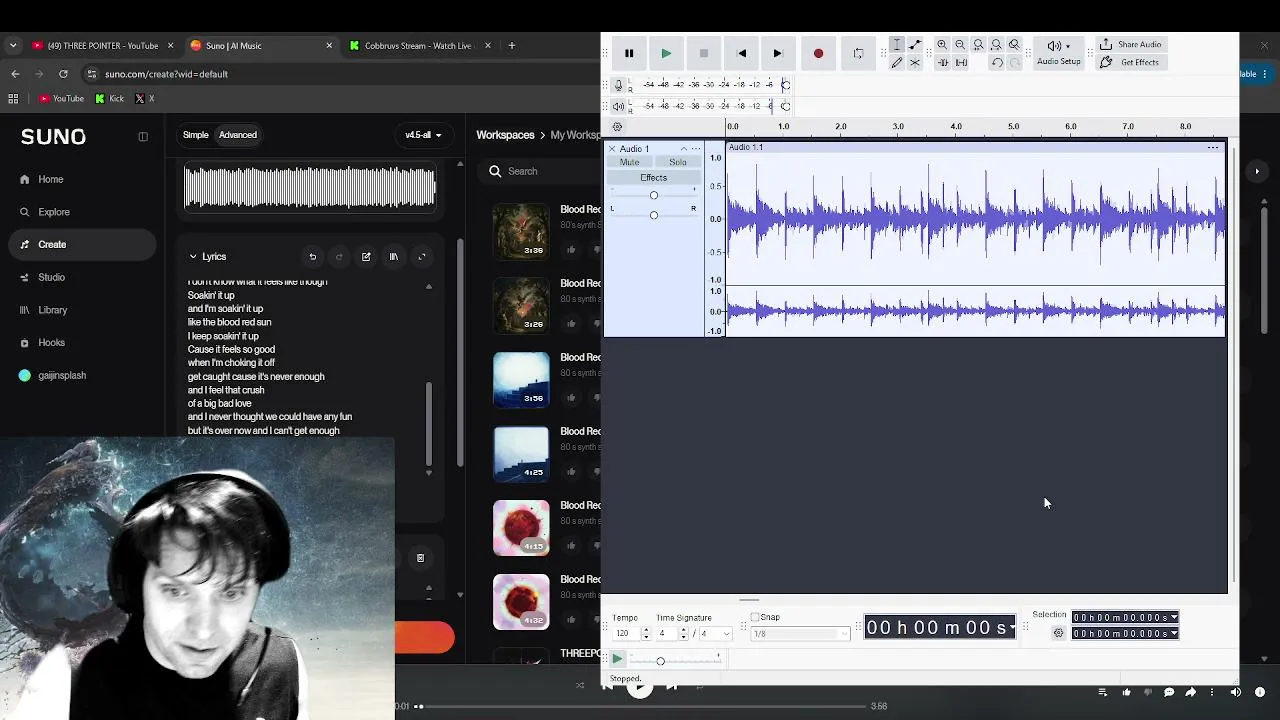Click the playback meter speaker icon
This screenshot has height=720, width=1280.
click(x=618, y=106)
